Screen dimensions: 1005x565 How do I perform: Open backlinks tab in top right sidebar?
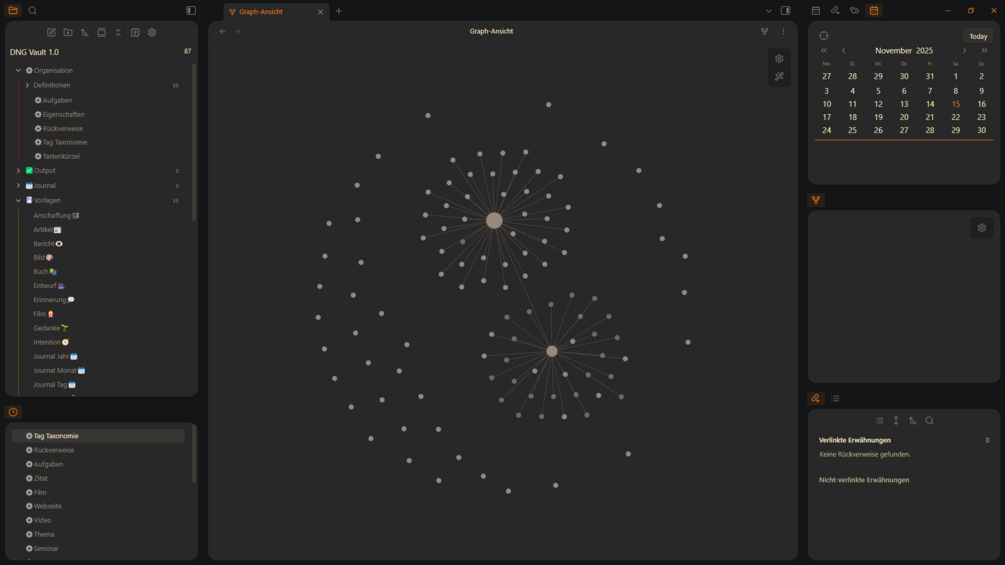pos(835,10)
